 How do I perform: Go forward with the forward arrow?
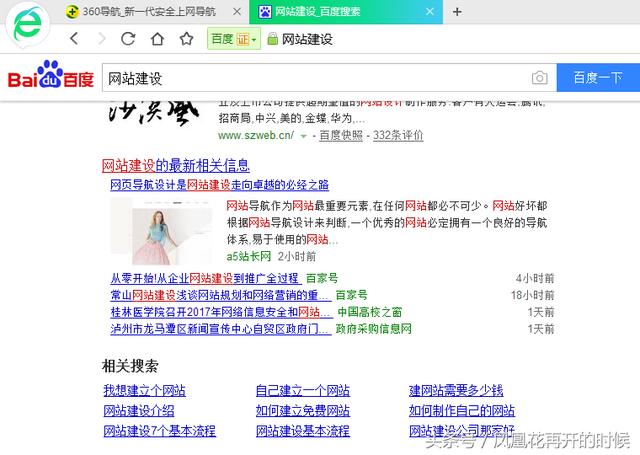tap(102, 39)
